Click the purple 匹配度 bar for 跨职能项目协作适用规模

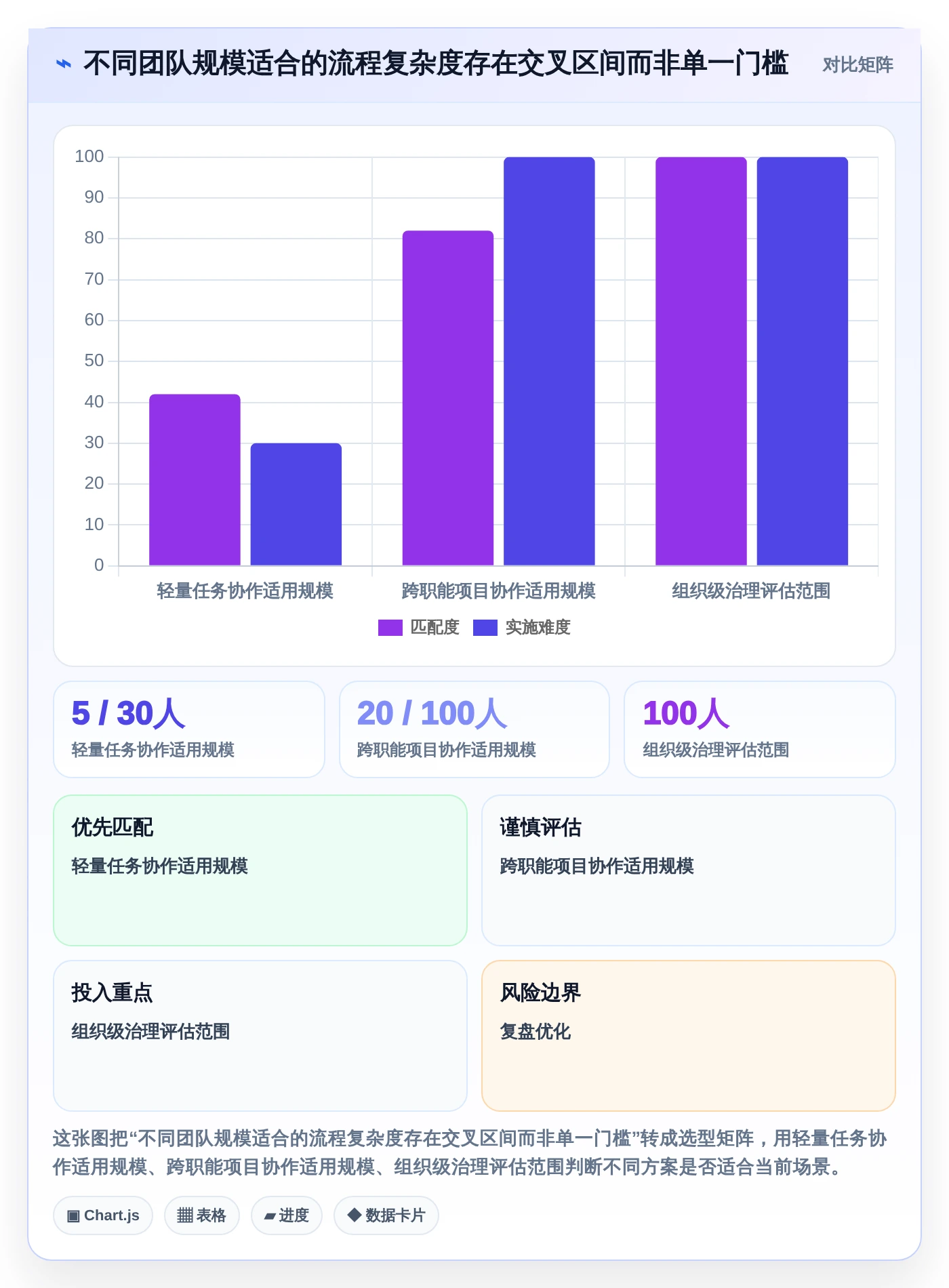click(x=448, y=398)
